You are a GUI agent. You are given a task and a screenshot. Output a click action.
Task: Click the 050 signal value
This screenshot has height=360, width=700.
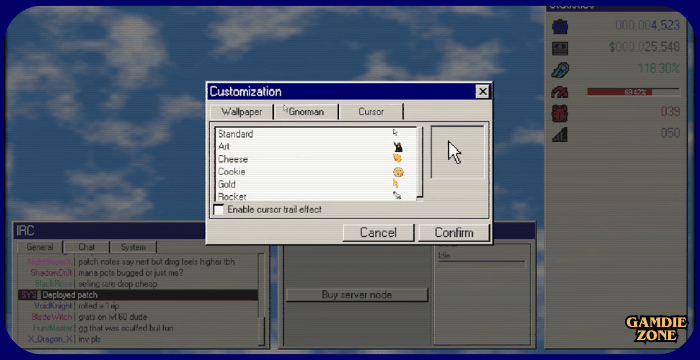pyautogui.click(x=670, y=133)
